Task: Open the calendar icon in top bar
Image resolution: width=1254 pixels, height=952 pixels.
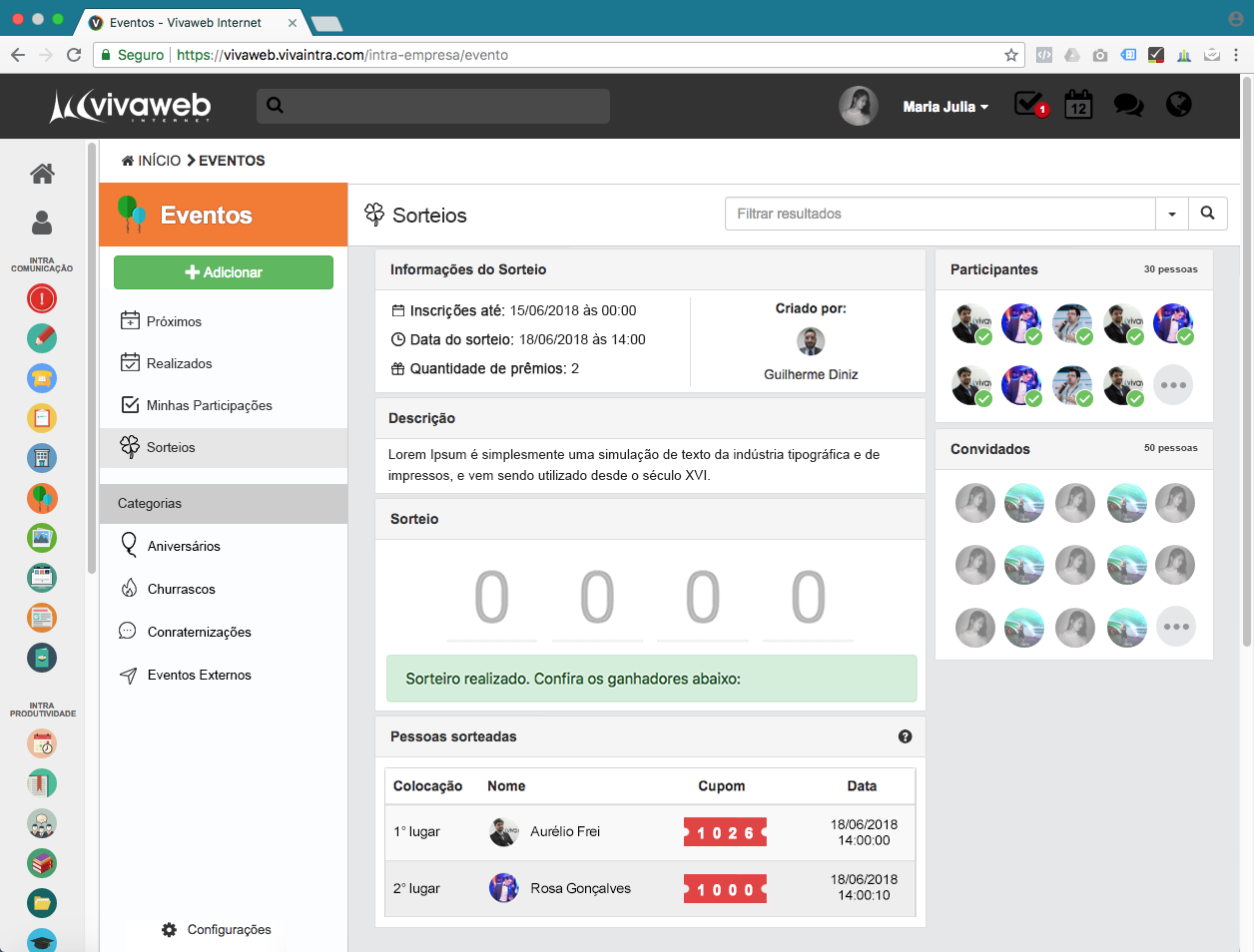Action: point(1078,105)
